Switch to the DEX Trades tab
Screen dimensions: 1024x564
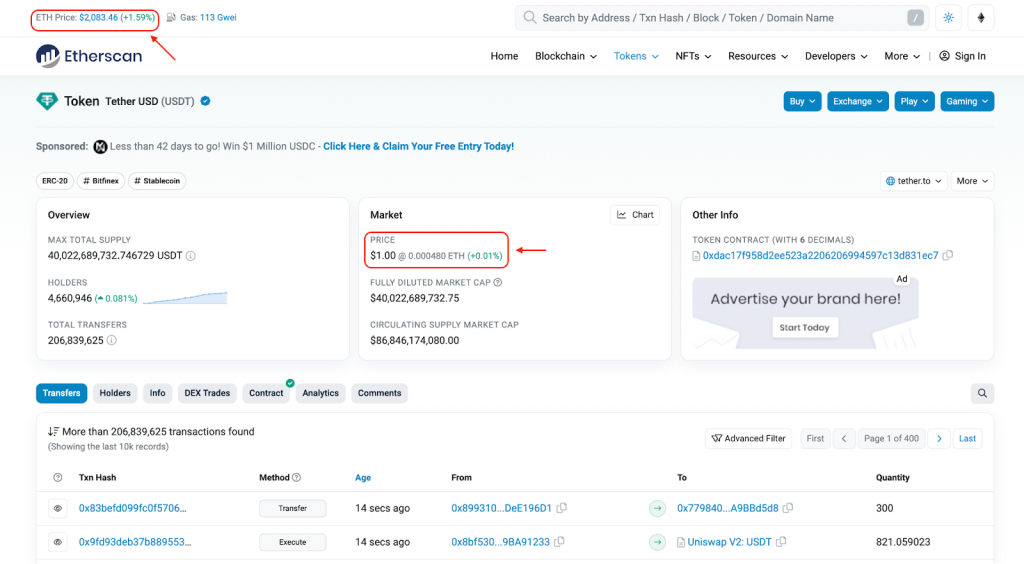pyautogui.click(x=207, y=393)
